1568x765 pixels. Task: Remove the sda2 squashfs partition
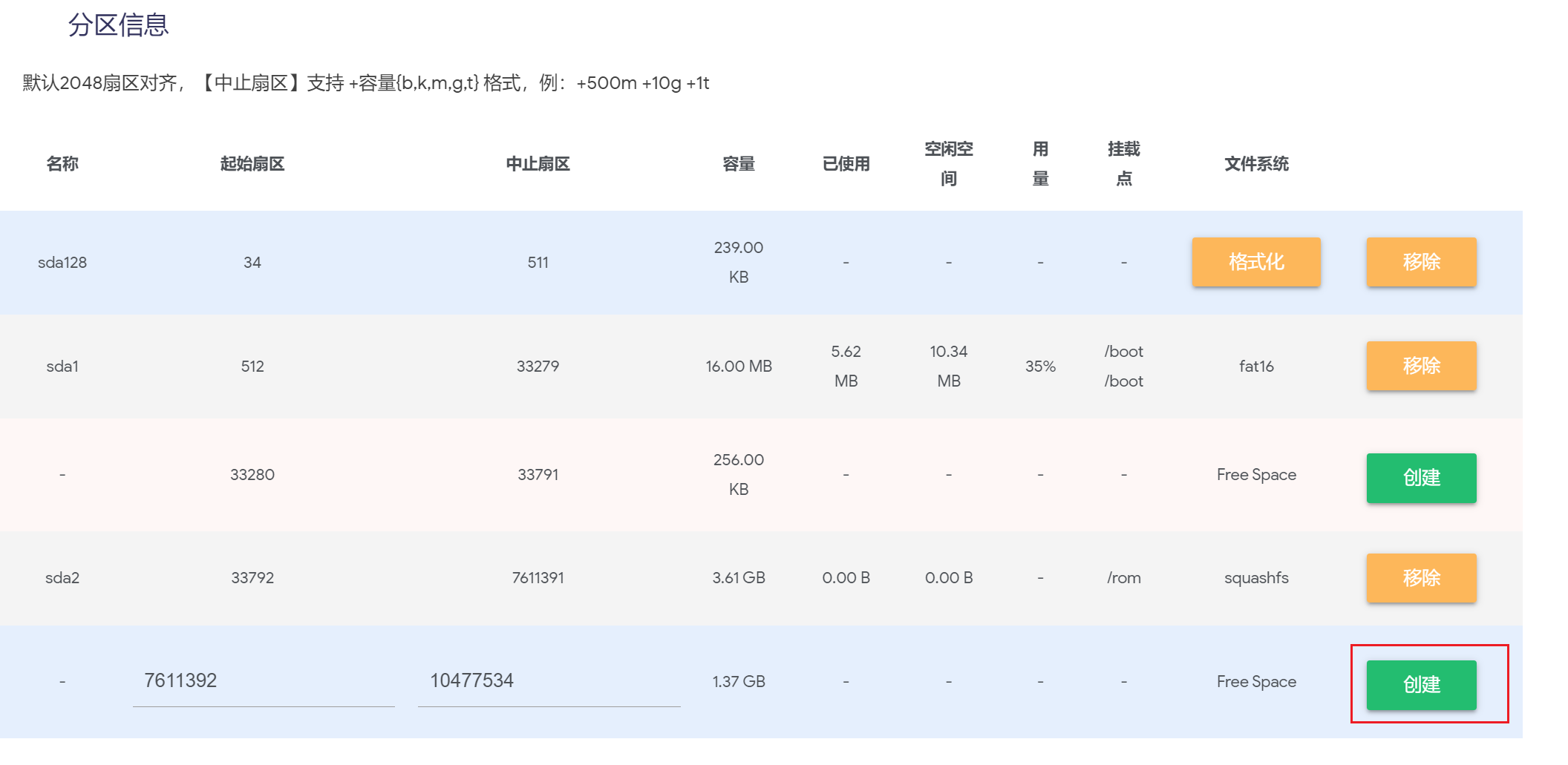(x=1421, y=578)
